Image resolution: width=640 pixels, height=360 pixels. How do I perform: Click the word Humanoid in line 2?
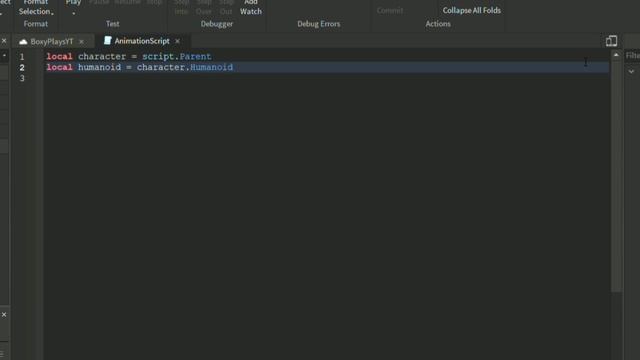[x=211, y=67]
